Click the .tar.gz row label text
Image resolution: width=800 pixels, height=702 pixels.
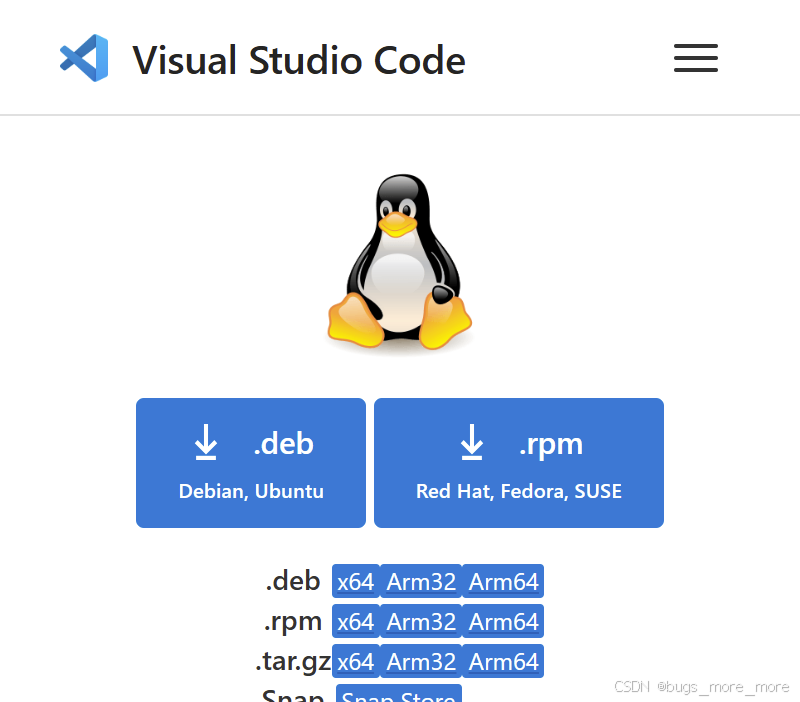293,663
